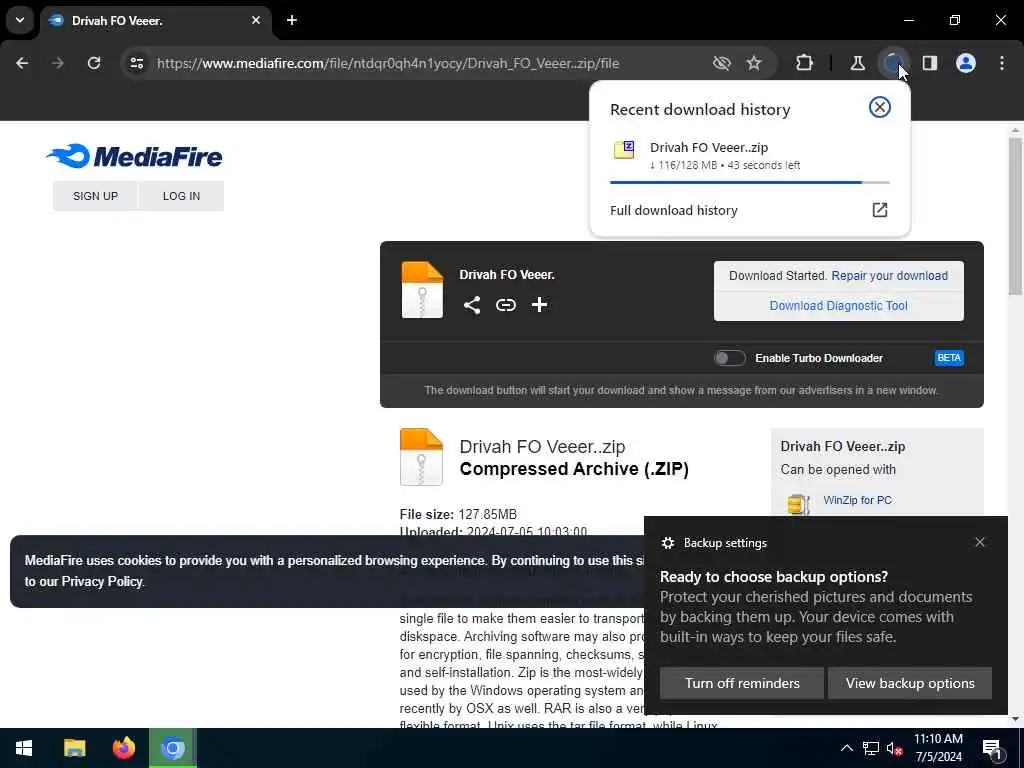Open the Chrome three-dot menu
This screenshot has height=768, width=1024.
(x=1002, y=63)
